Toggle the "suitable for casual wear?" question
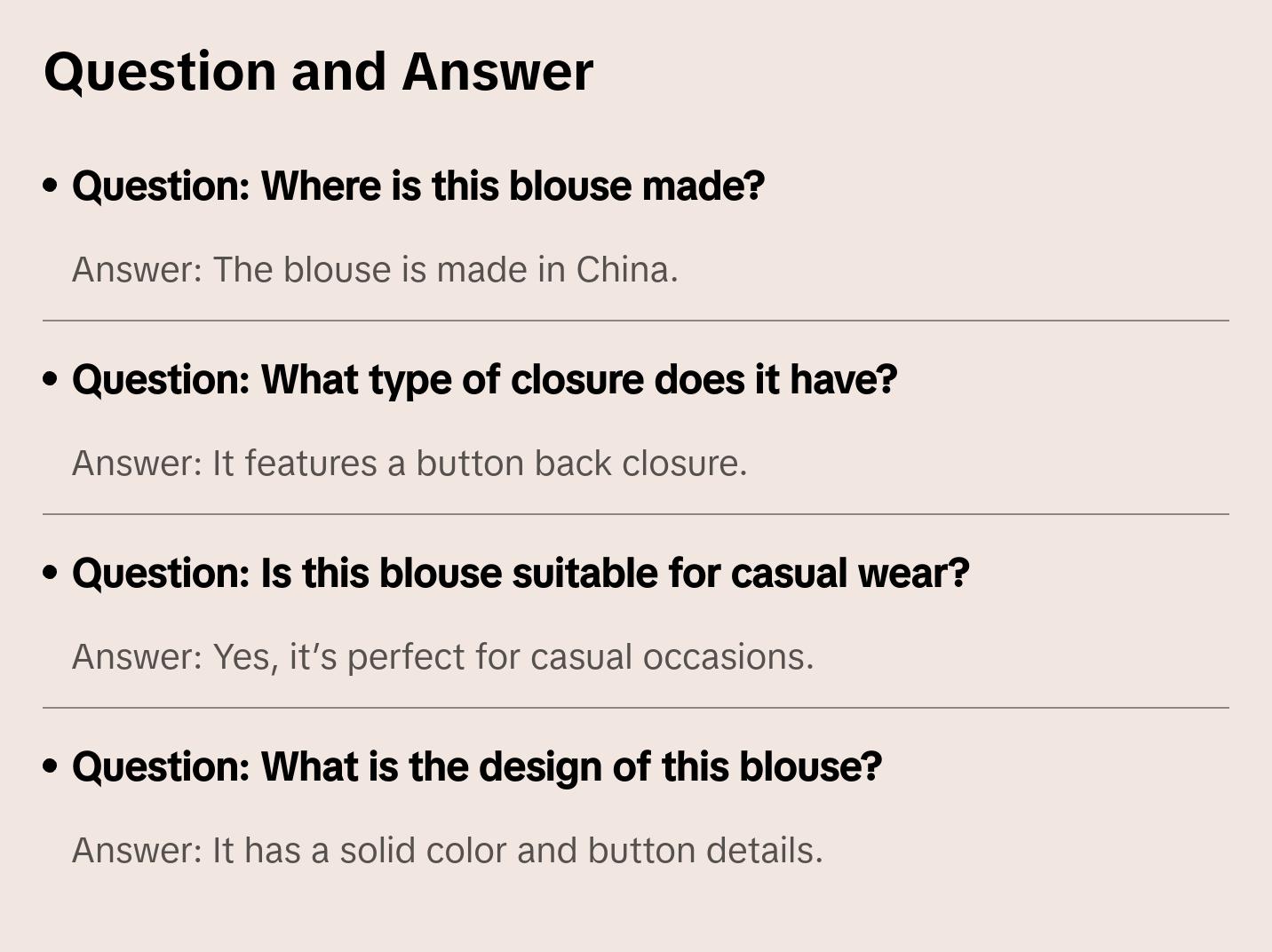Screen dimensions: 1272x952 (x=521, y=574)
